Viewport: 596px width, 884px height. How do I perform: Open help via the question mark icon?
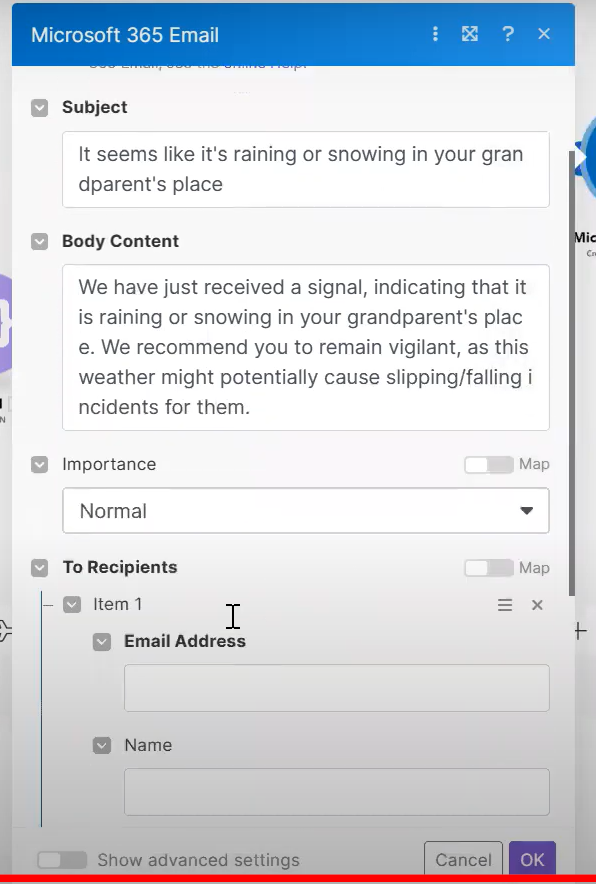[507, 34]
